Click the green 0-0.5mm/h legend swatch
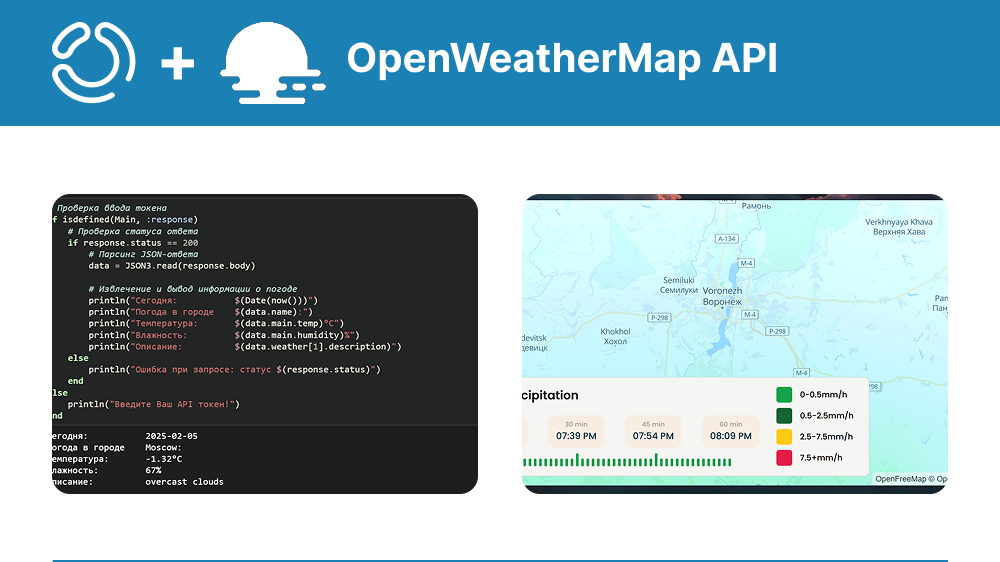1000x562 pixels. [784, 395]
